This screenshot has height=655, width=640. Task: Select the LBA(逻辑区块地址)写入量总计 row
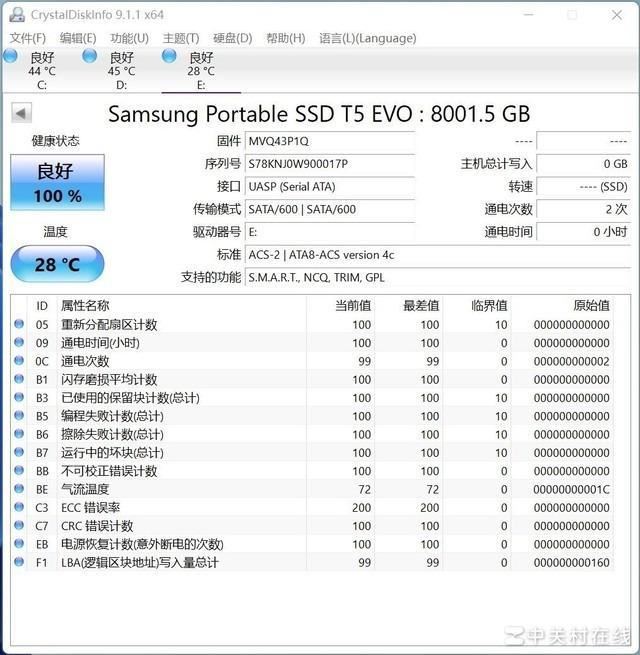[312, 562]
